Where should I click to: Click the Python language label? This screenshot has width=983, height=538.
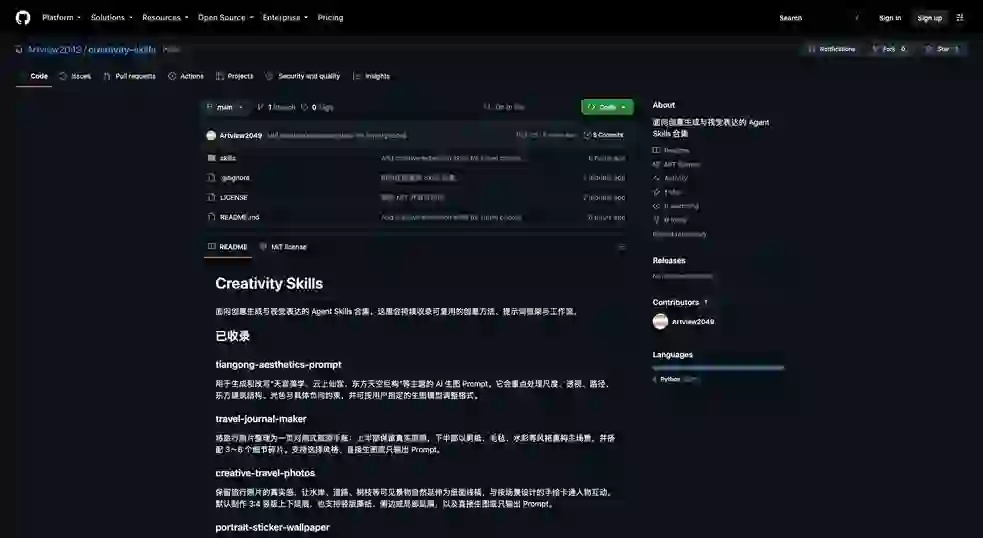coord(670,379)
